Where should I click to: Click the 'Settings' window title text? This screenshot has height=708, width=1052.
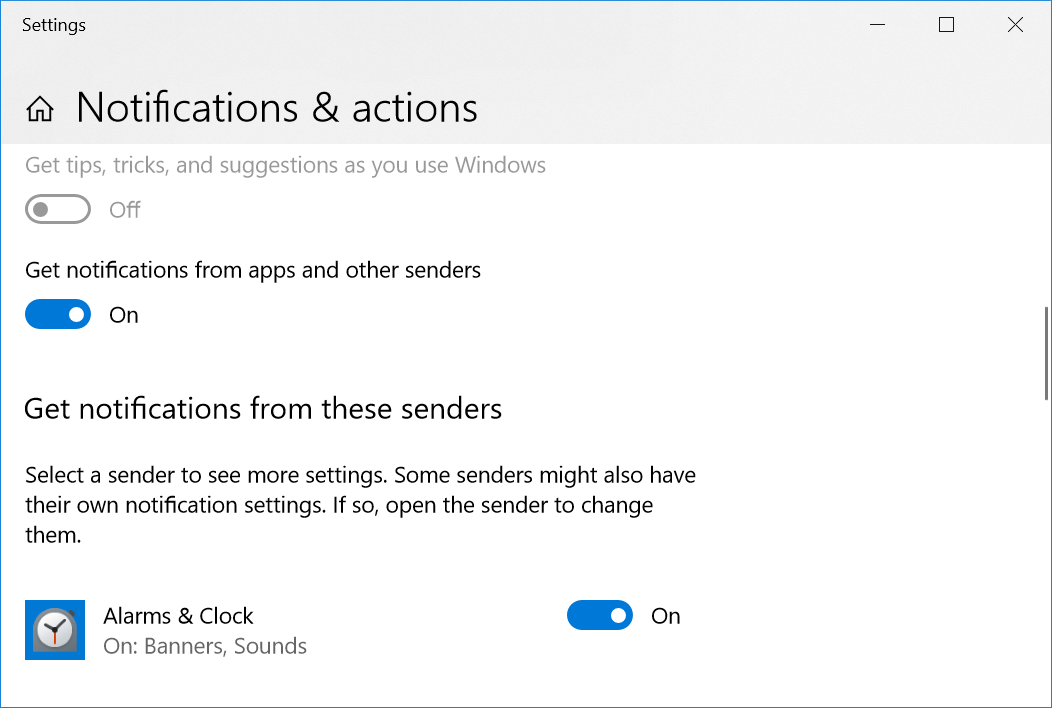coord(54,25)
